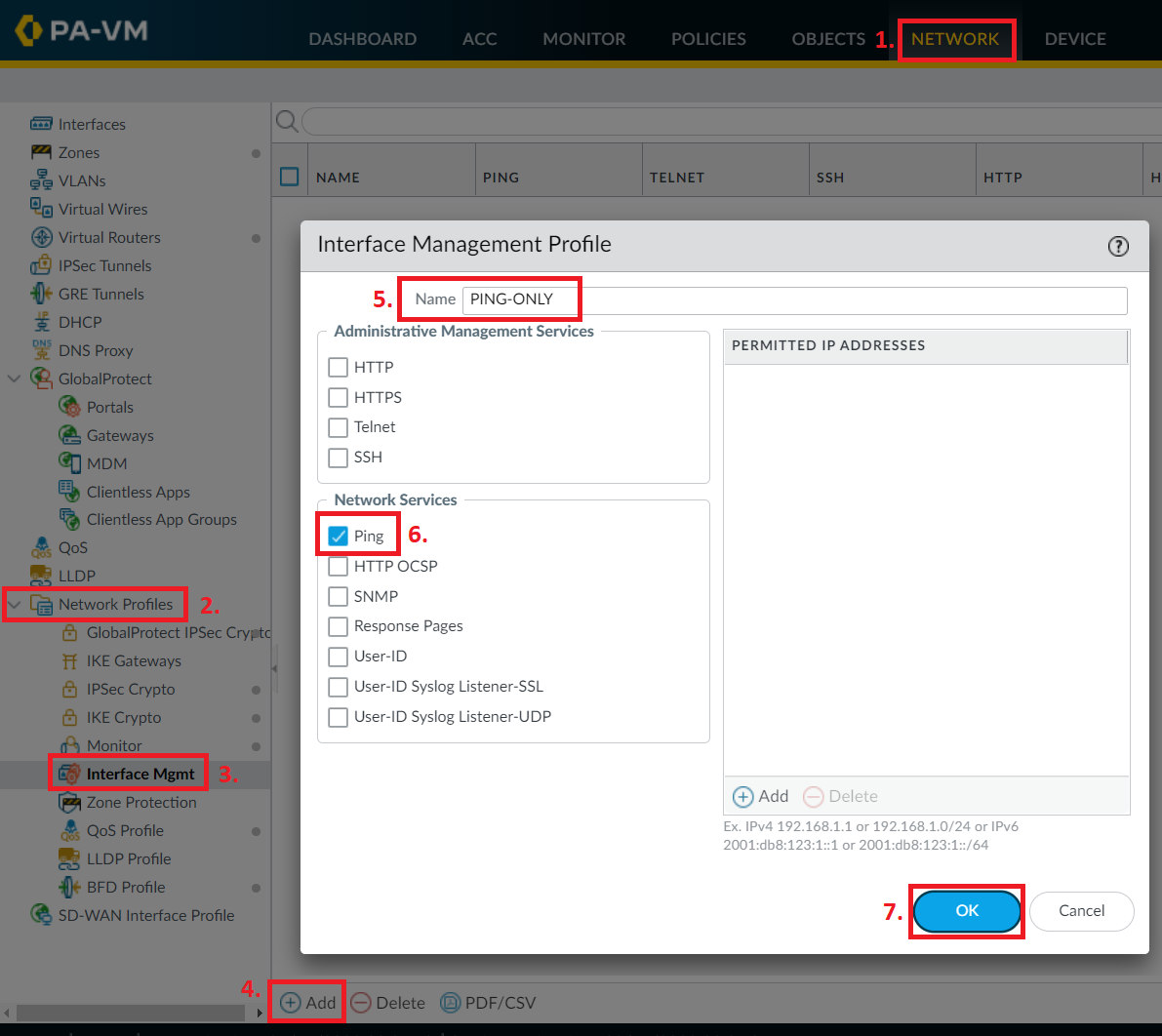Click the help icon in the dialog
Viewport: 1162px width, 1036px height.
[1118, 246]
